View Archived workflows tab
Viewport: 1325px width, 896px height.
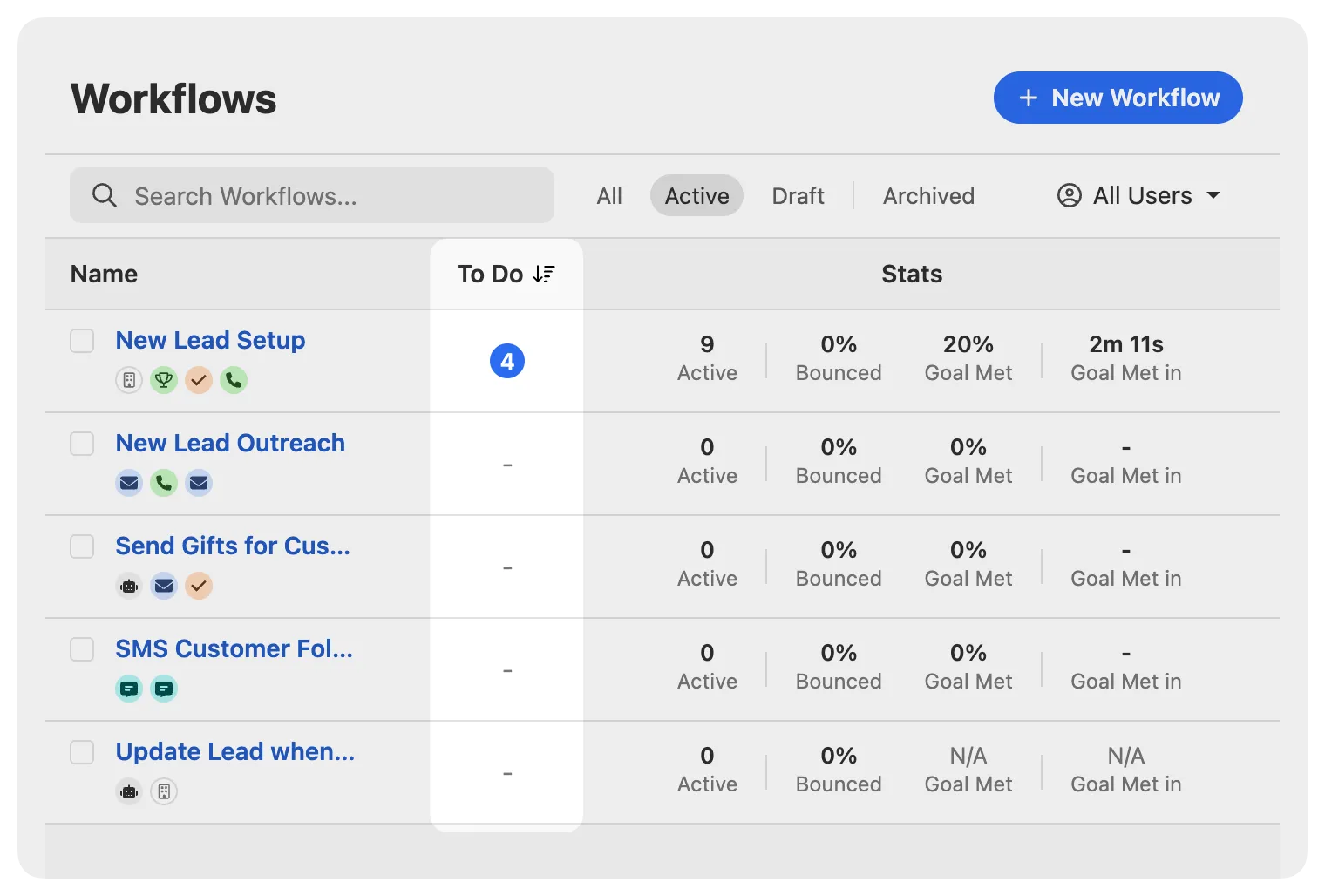click(928, 196)
